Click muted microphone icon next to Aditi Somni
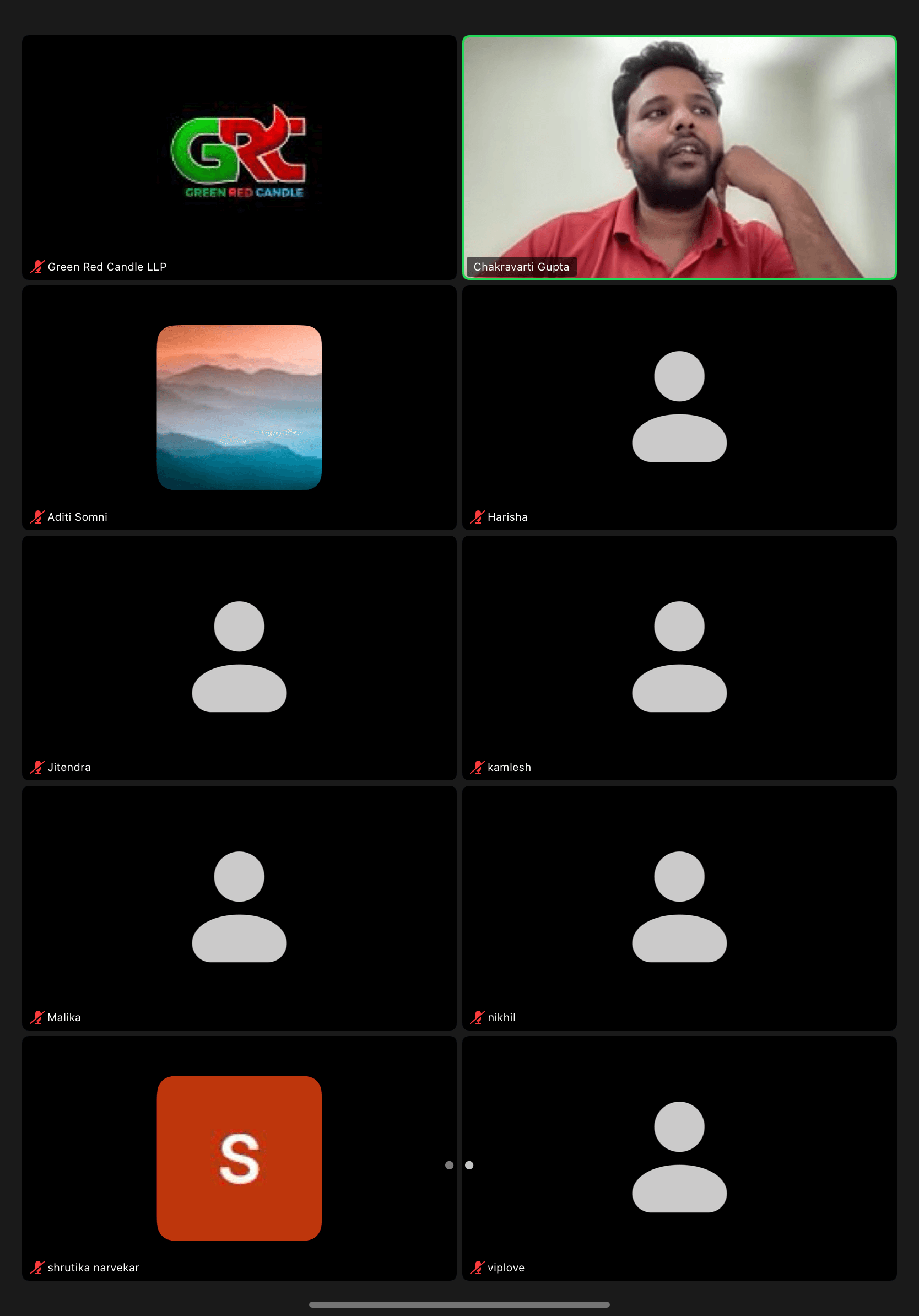 pyautogui.click(x=37, y=517)
